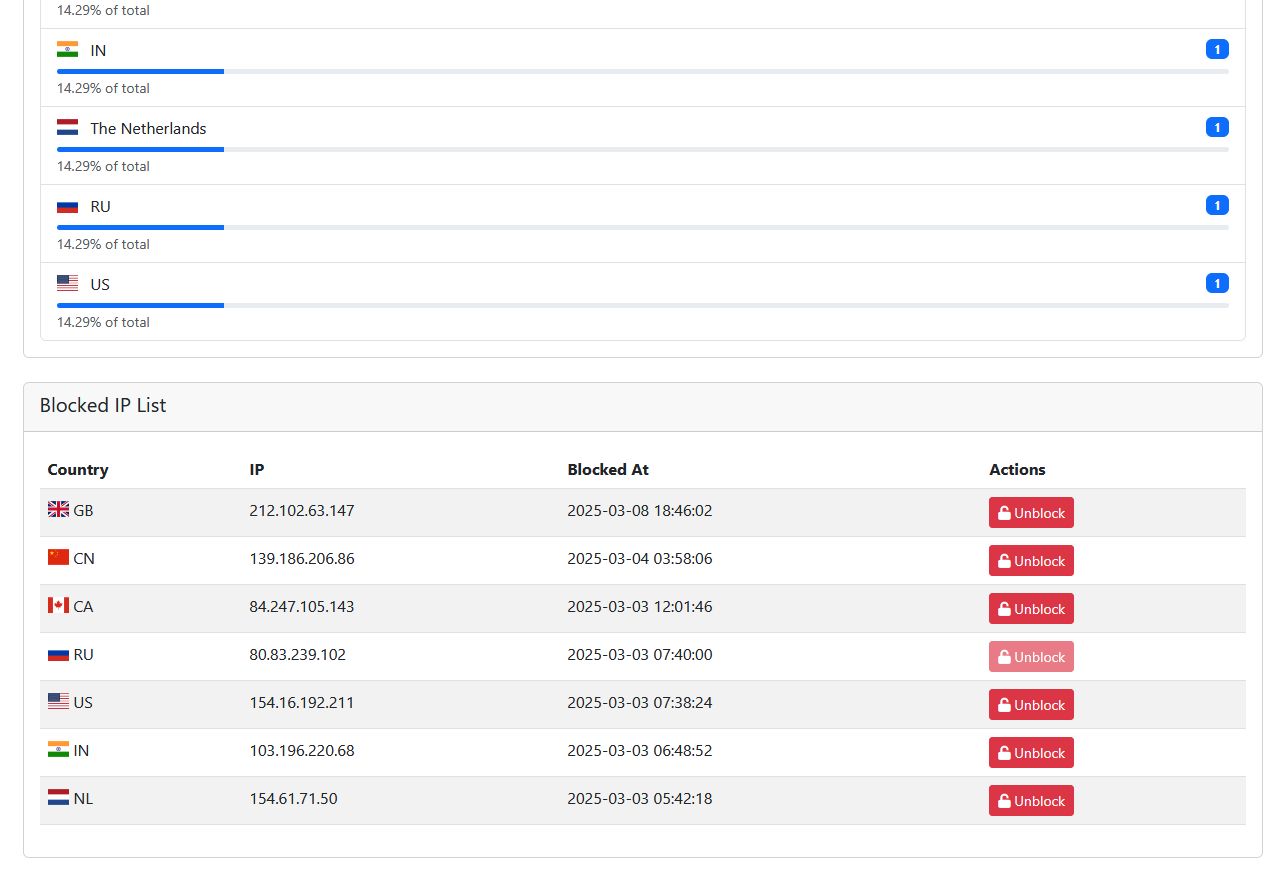
Task: Click the Canada flag icon in table
Action: tap(58, 606)
